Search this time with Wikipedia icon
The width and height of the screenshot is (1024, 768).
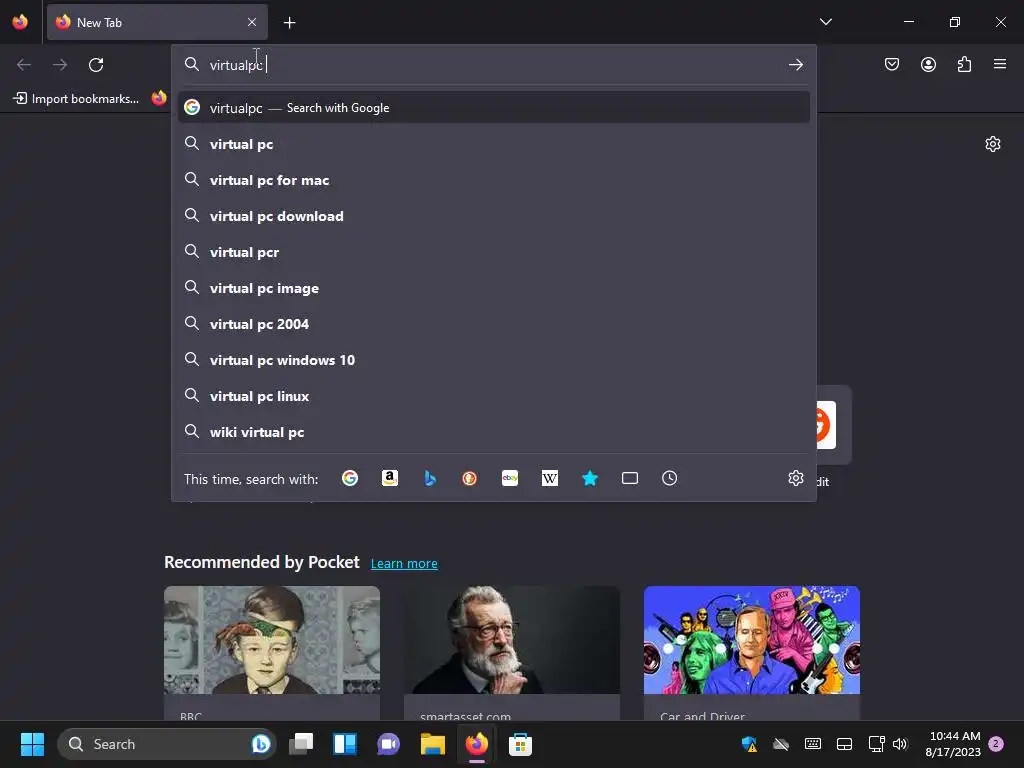[550, 478]
